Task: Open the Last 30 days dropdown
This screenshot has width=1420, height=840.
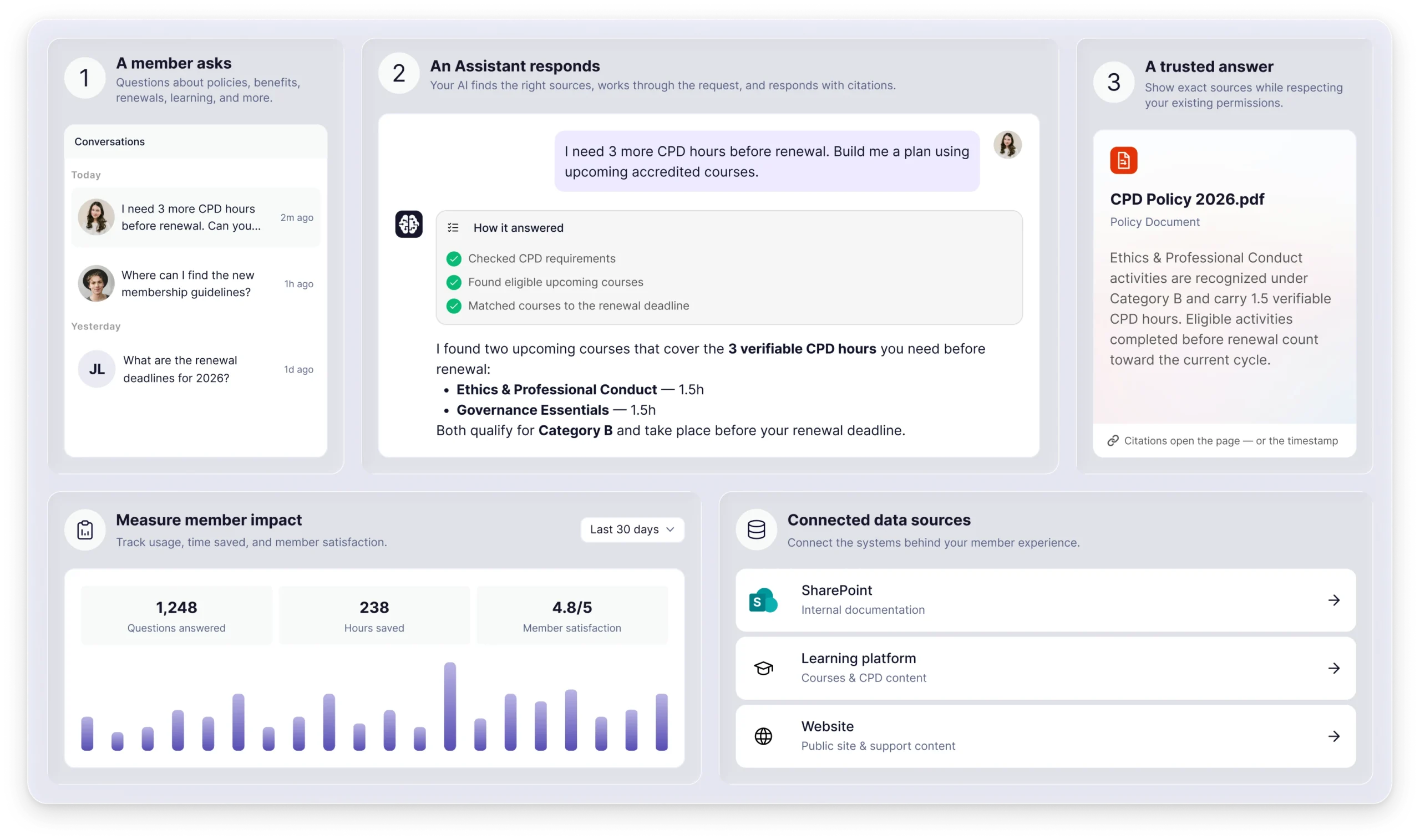Action: click(x=632, y=530)
